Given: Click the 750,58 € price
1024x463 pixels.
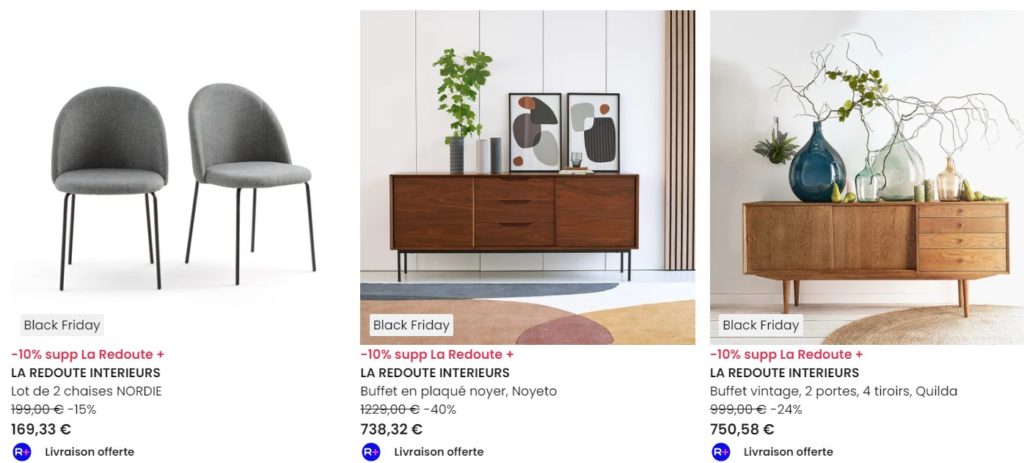Looking at the screenshot, I should [742, 429].
